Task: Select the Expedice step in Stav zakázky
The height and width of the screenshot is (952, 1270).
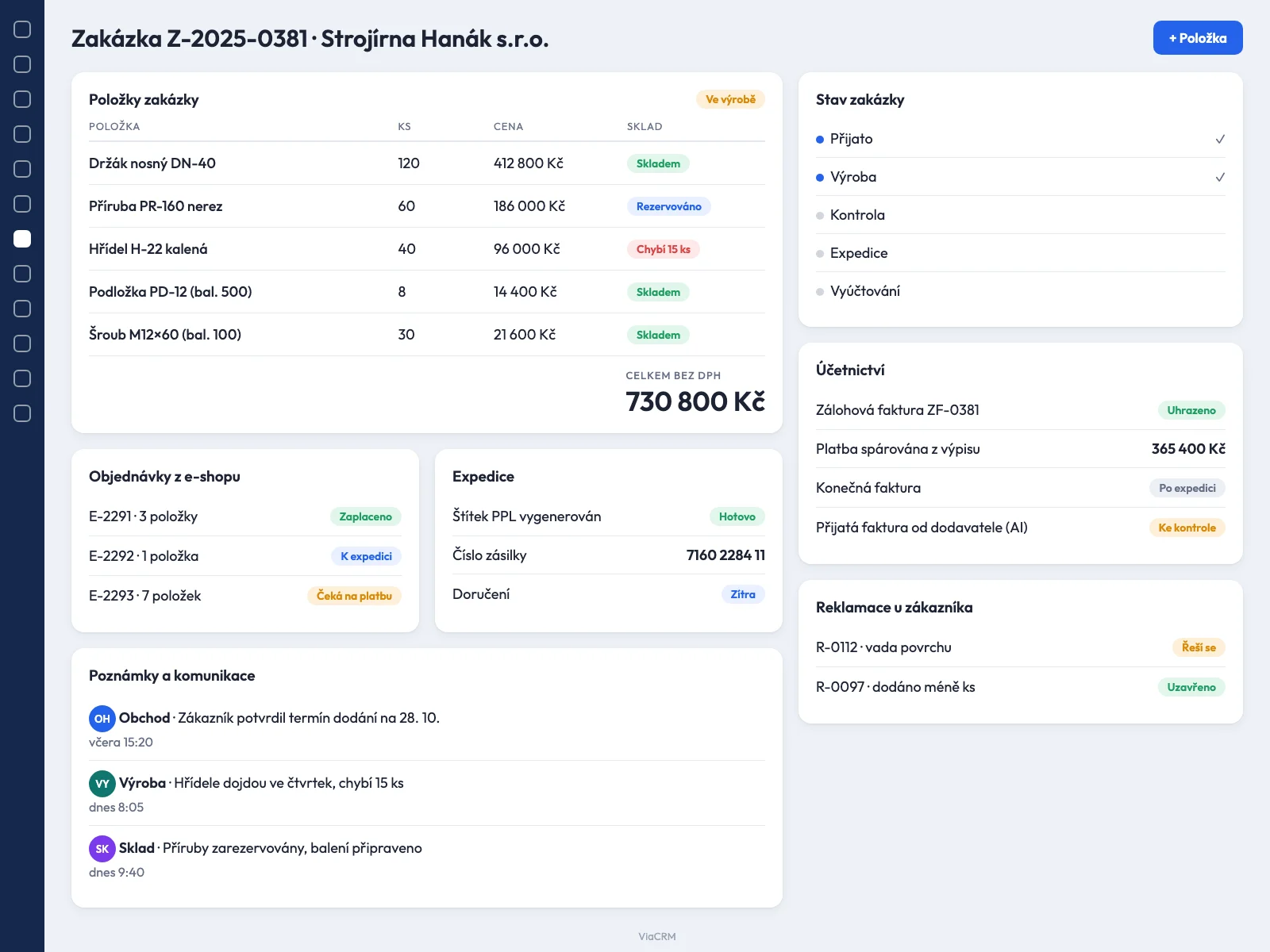Action: pos(1021,253)
